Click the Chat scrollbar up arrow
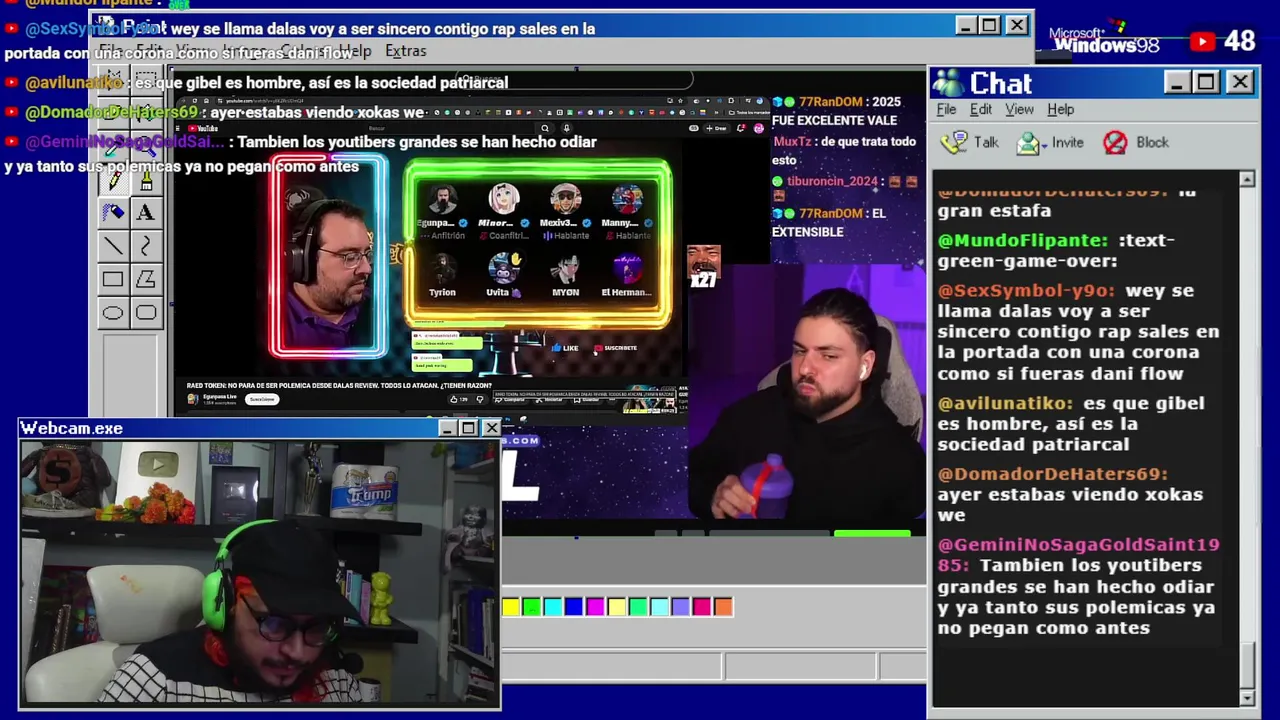This screenshot has height=720, width=1280. (1246, 179)
